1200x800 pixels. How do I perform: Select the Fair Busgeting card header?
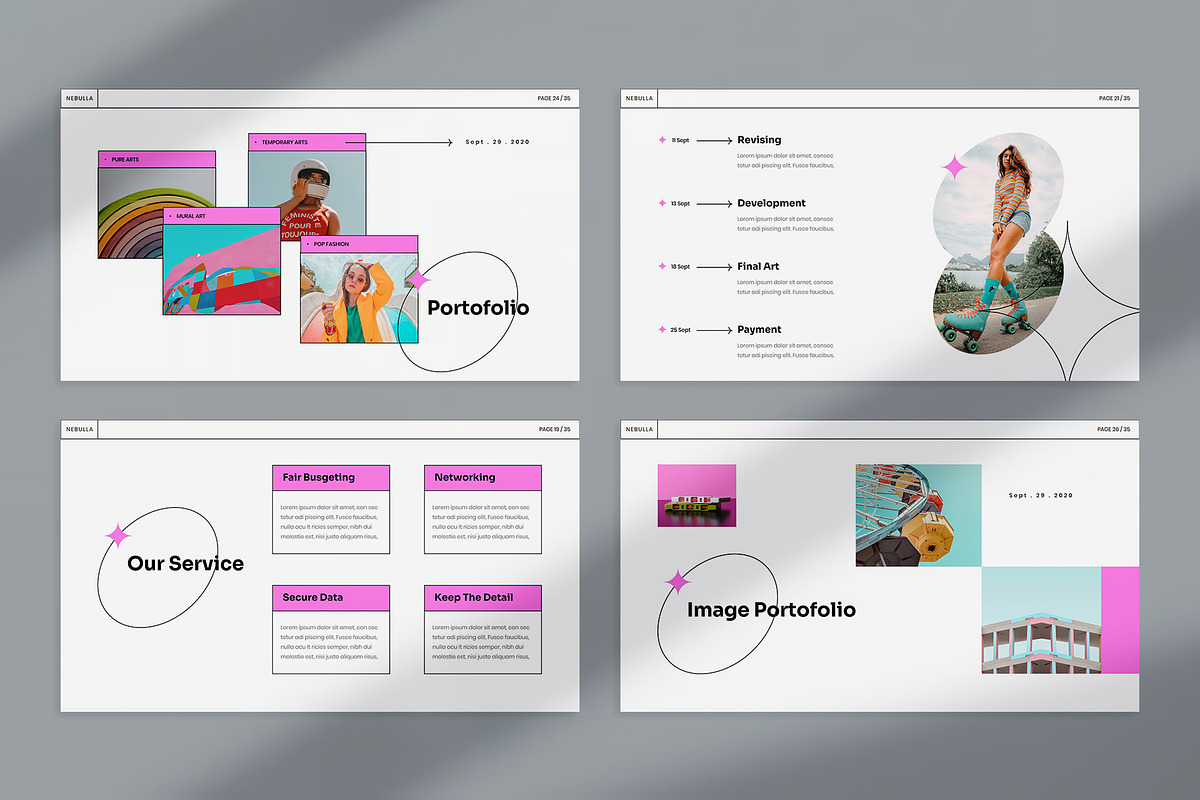click(x=331, y=477)
